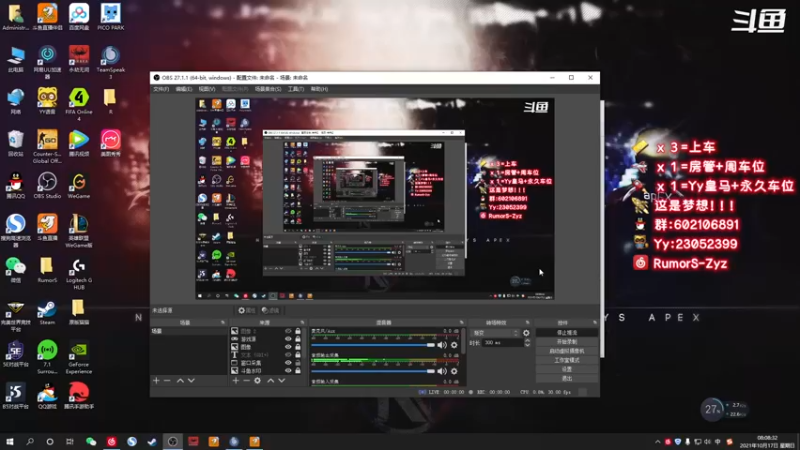Open GeForce Experience shortcut
The image size is (800, 450).
(x=79, y=358)
